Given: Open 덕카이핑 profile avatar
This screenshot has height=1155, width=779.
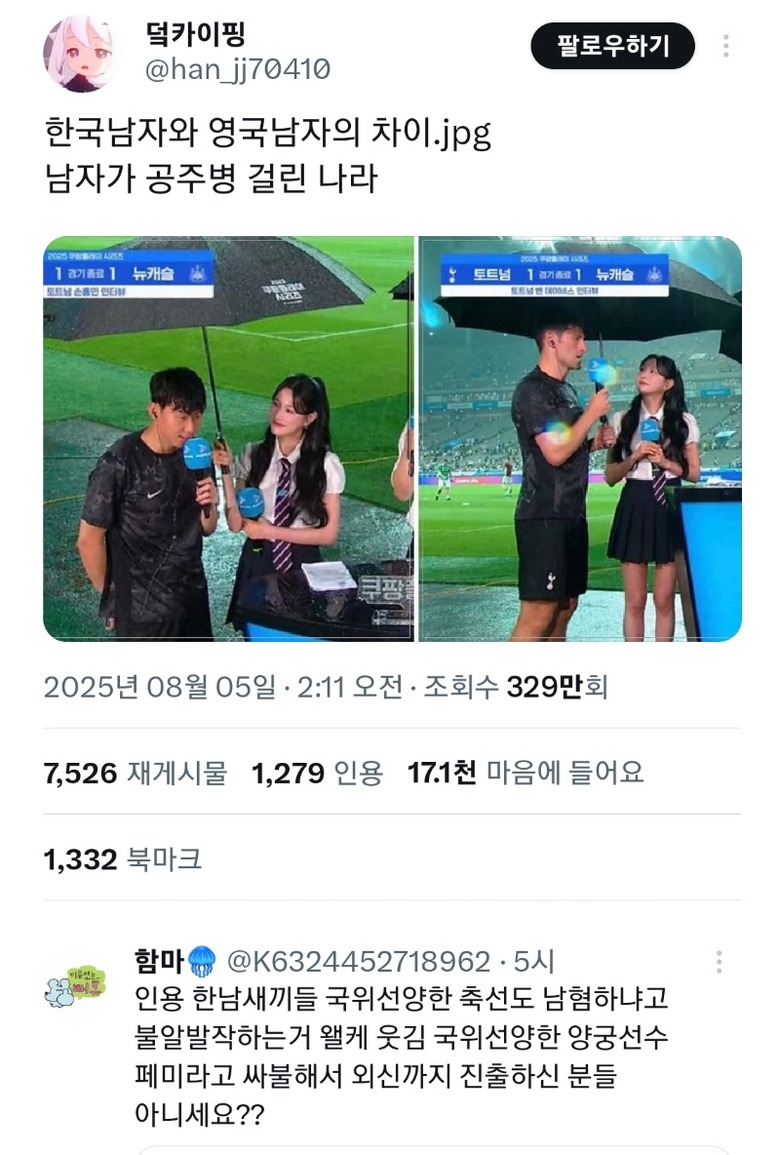Looking at the screenshot, I should (x=80, y=55).
